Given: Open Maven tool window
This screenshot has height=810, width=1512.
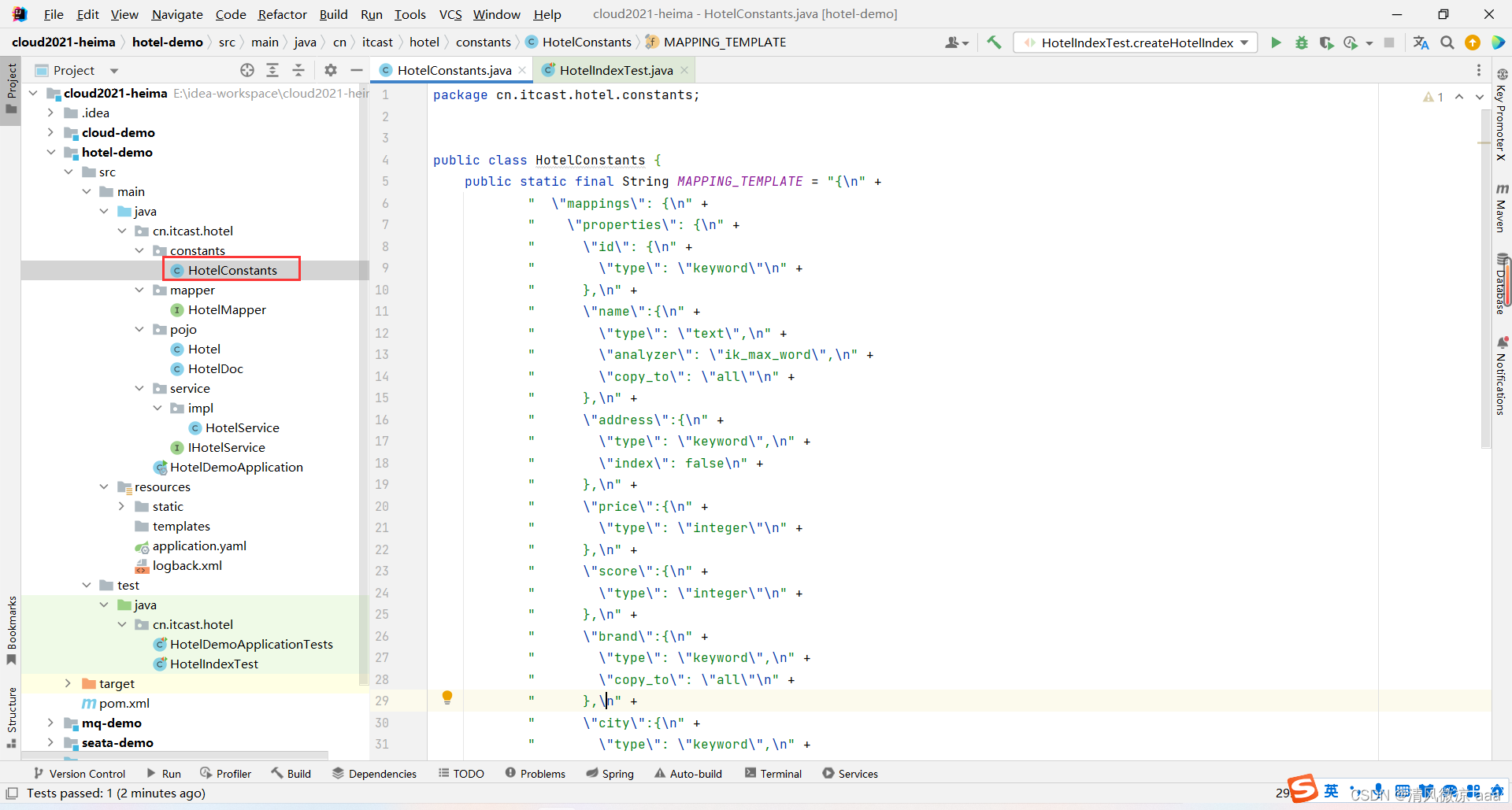Looking at the screenshot, I should (x=1502, y=208).
